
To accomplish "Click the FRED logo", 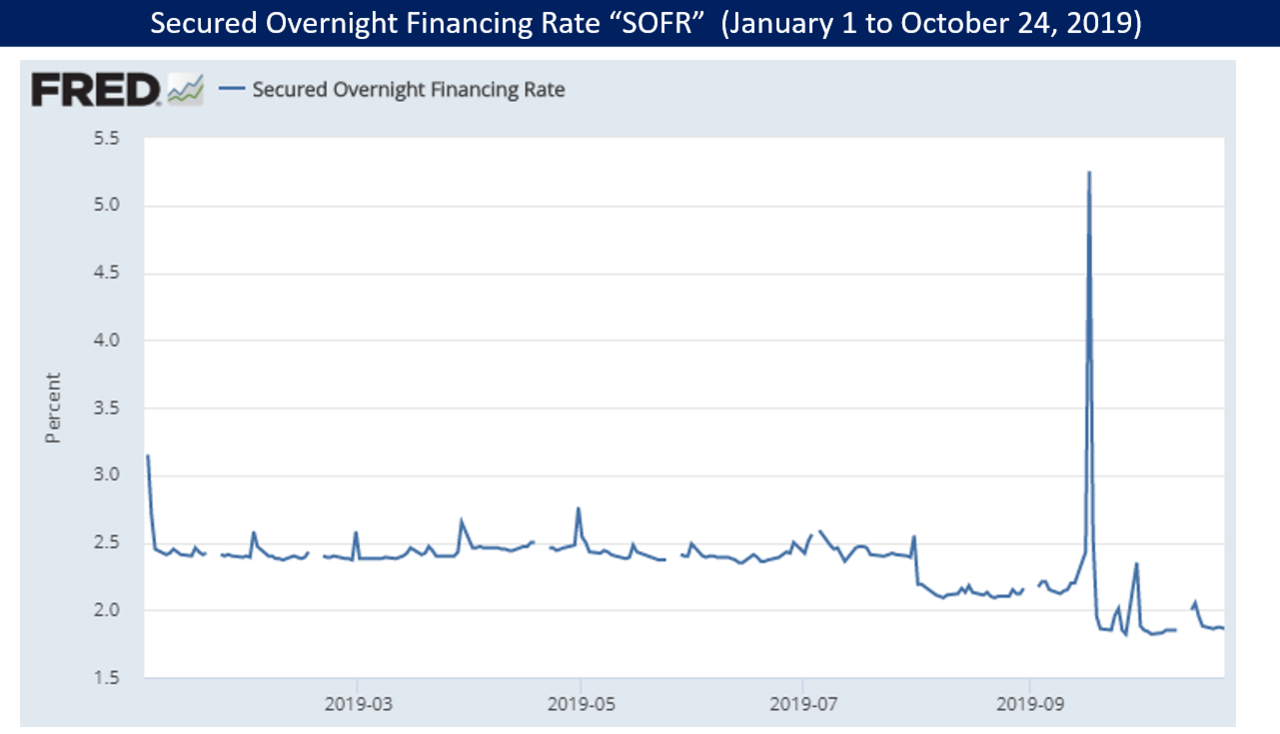I will [x=95, y=89].
